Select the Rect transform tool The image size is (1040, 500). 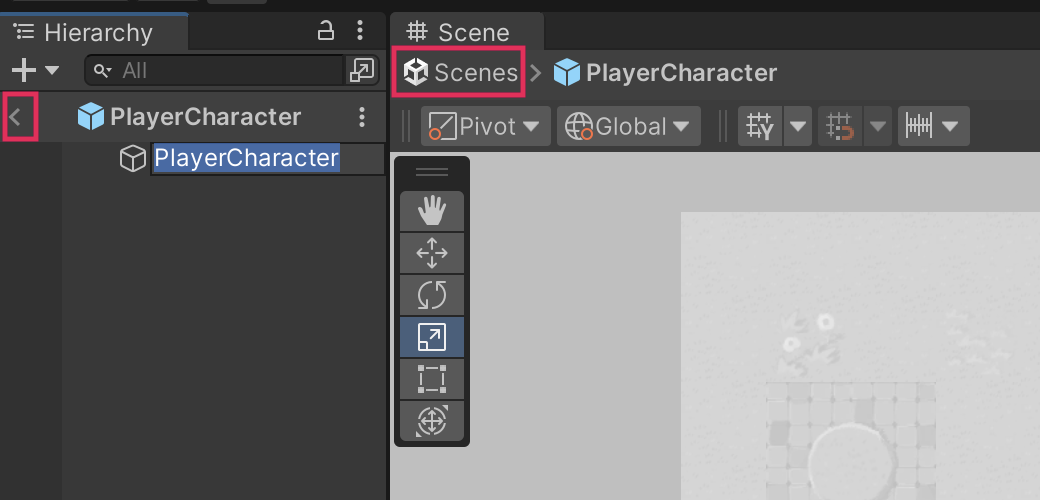[431, 379]
